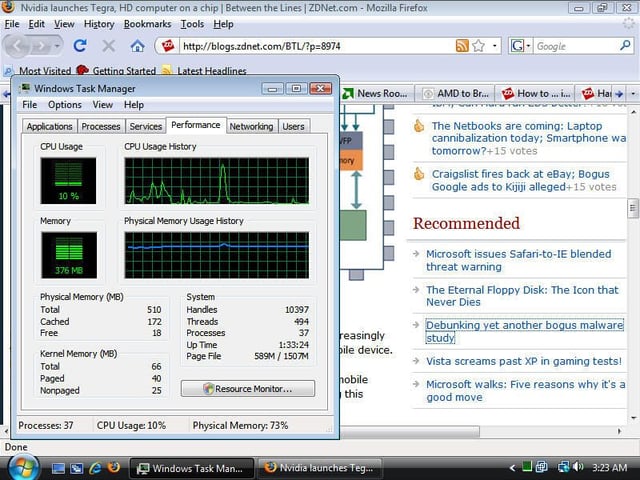The height and width of the screenshot is (480, 640).
Task: Switch to the Networking tab
Action: coord(251,127)
